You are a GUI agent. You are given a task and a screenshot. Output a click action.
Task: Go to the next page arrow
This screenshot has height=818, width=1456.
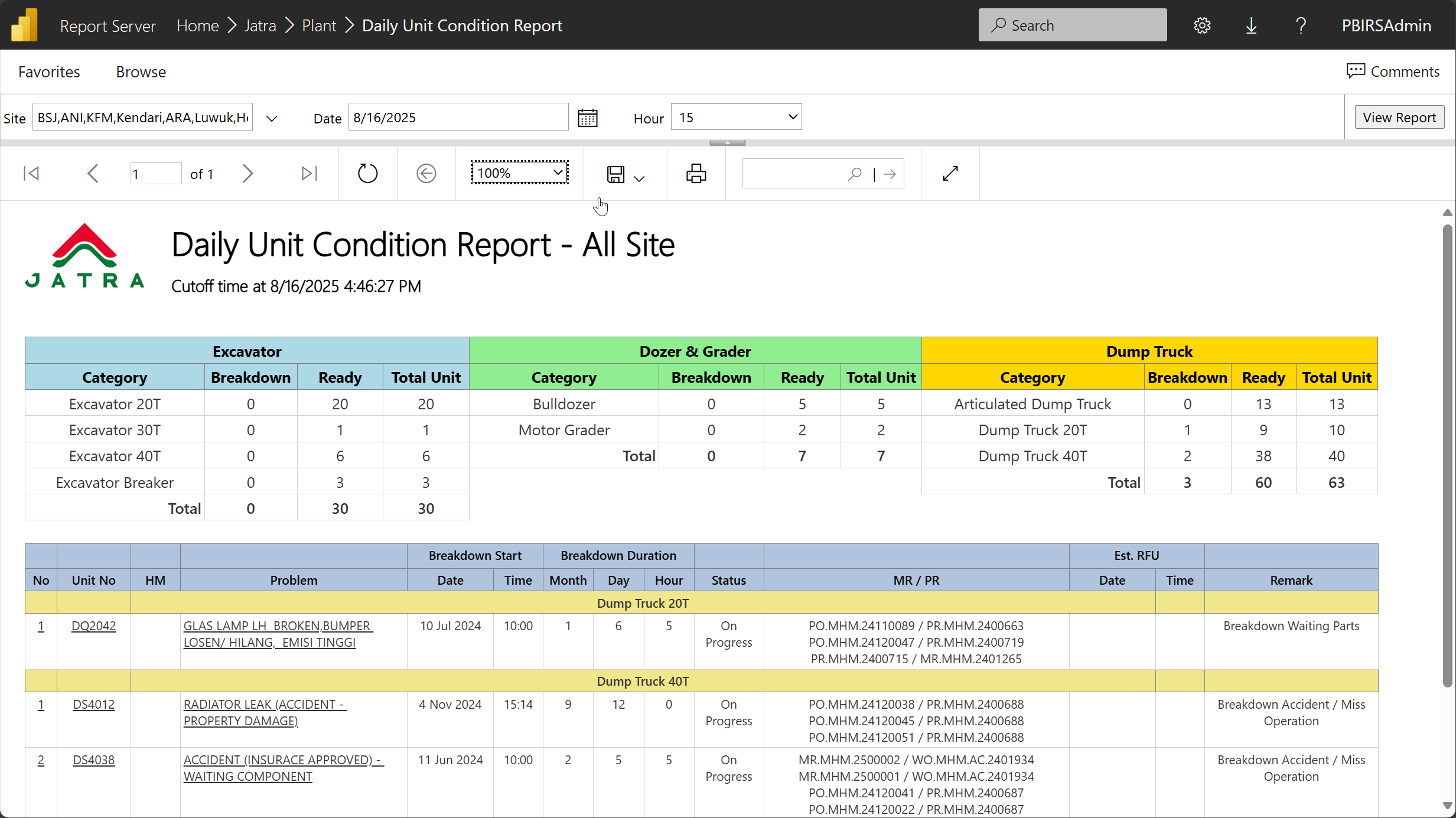click(248, 174)
